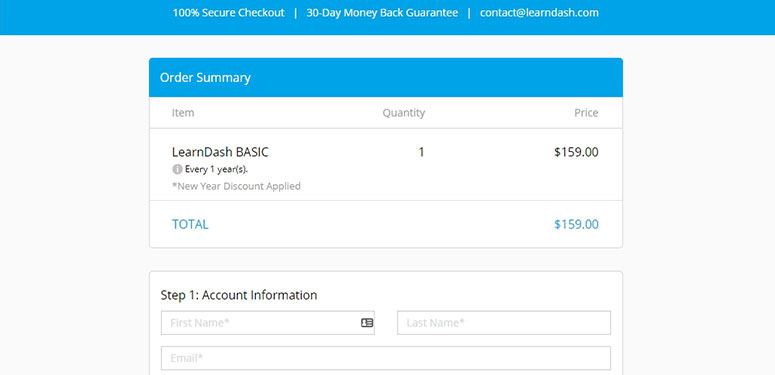Click the blue $159.00 total amount

point(576,224)
